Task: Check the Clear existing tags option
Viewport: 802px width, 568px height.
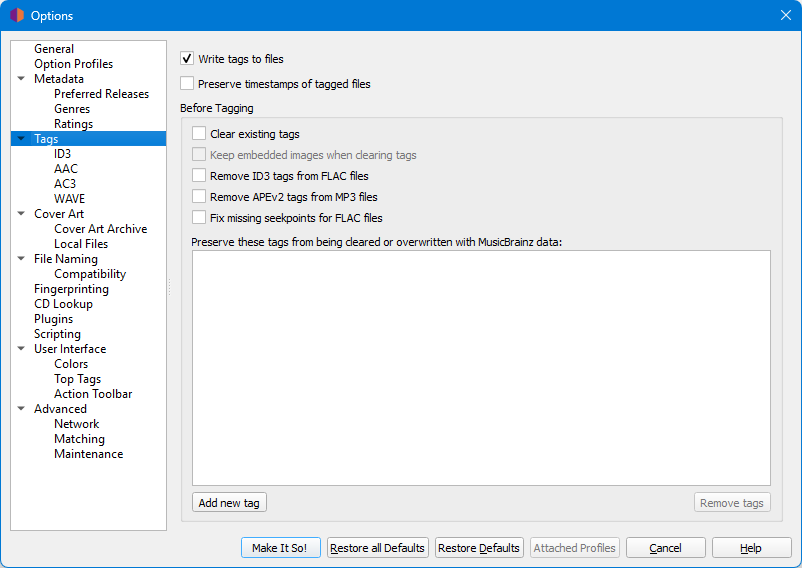Action: click(x=199, y=134)
